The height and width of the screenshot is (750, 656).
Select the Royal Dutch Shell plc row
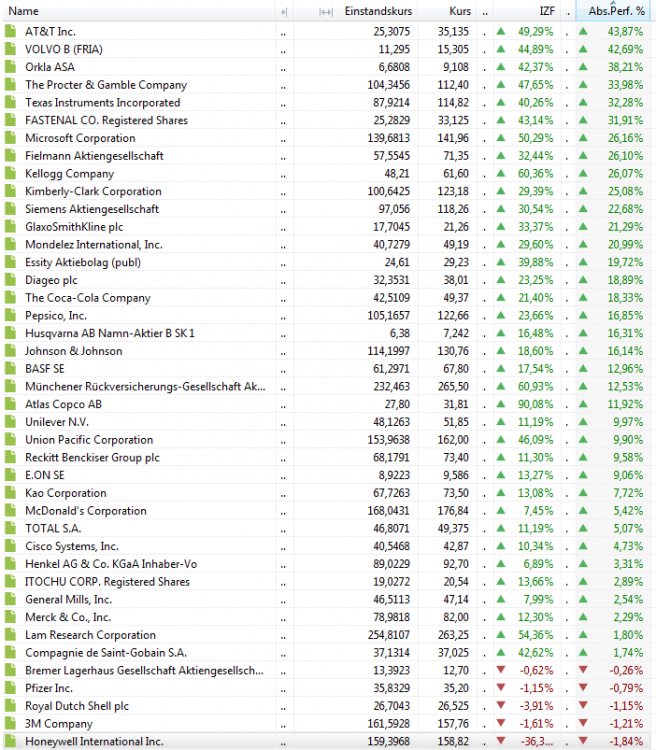328,706
